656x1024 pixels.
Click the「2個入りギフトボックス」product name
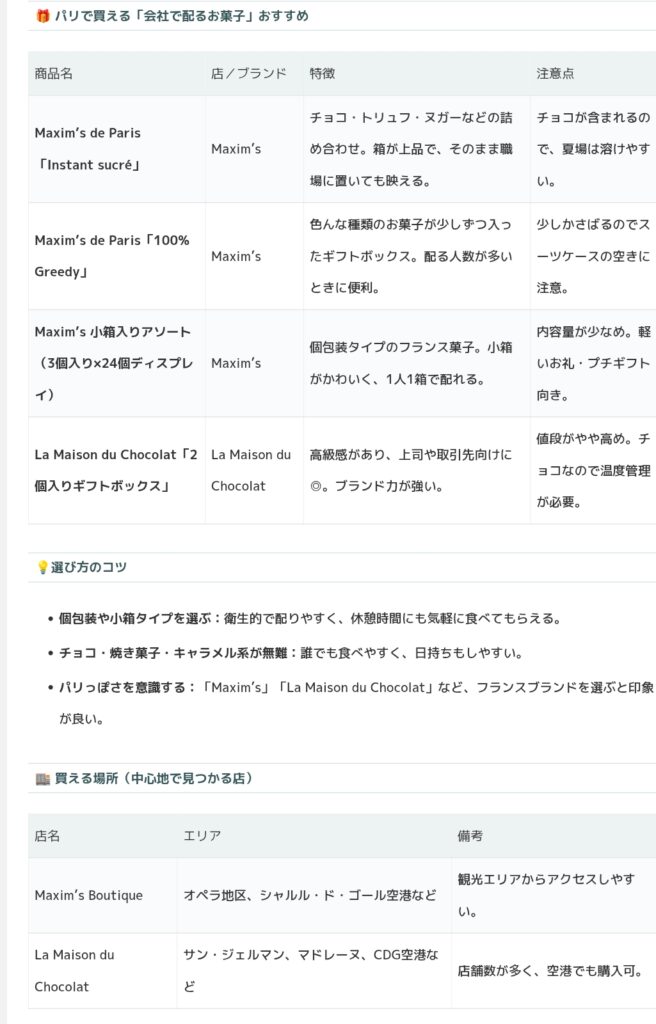click(116, 470)
